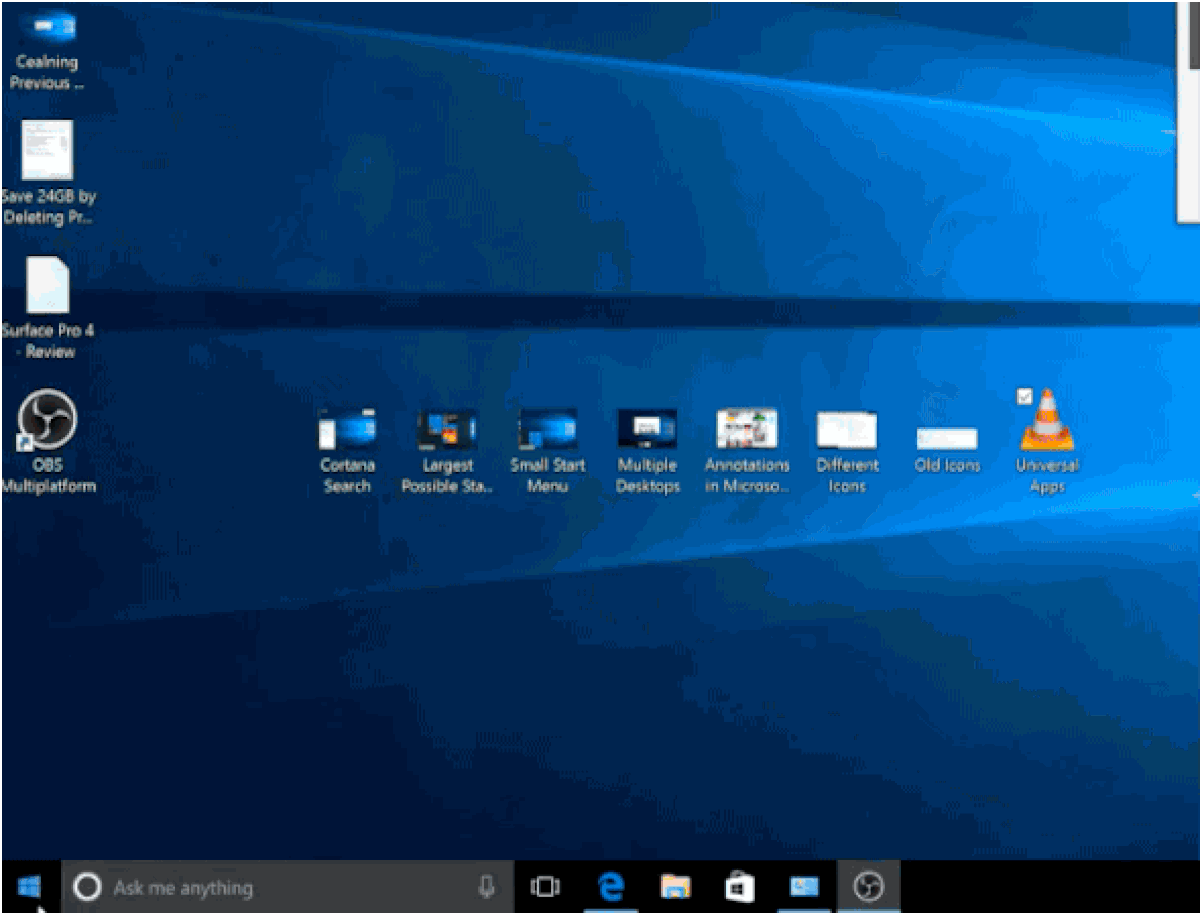Select the Small Start Menu thumbnail
Image resolution: width=1200 pixels, height=913 pixels.
pos(547,430)
